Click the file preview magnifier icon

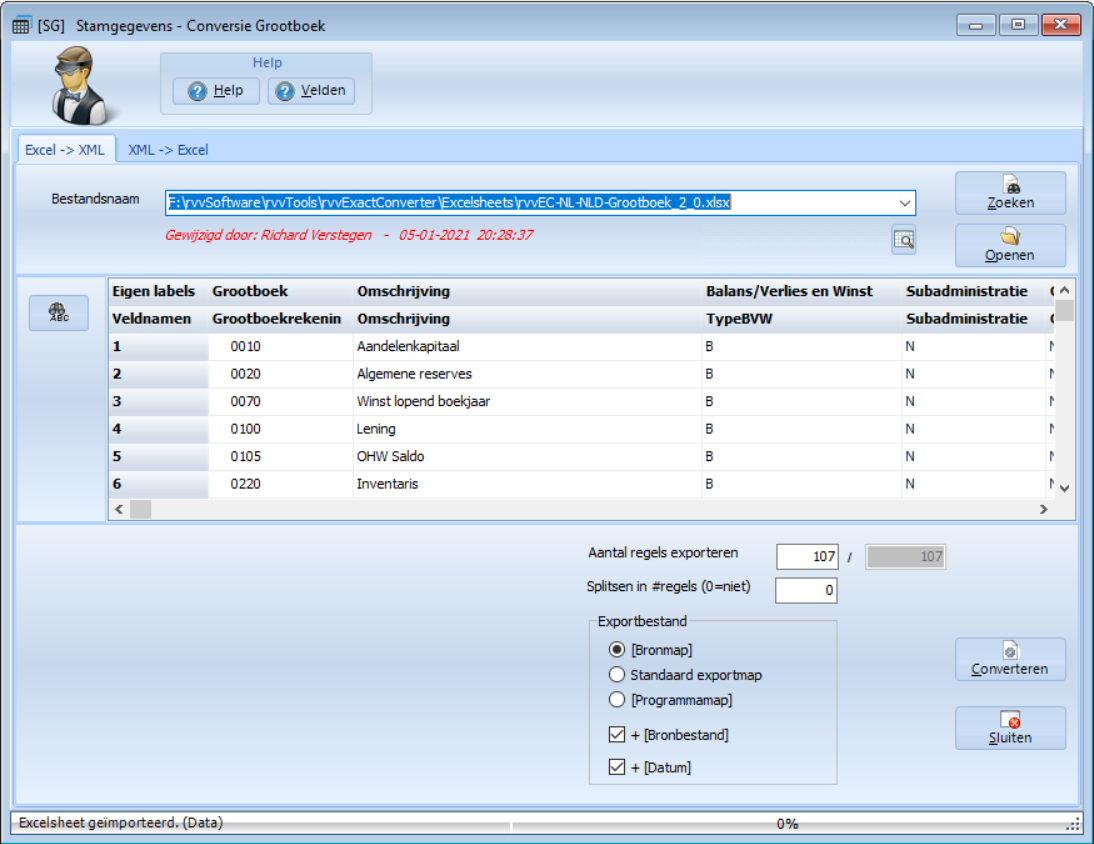[x=904, y=240]
